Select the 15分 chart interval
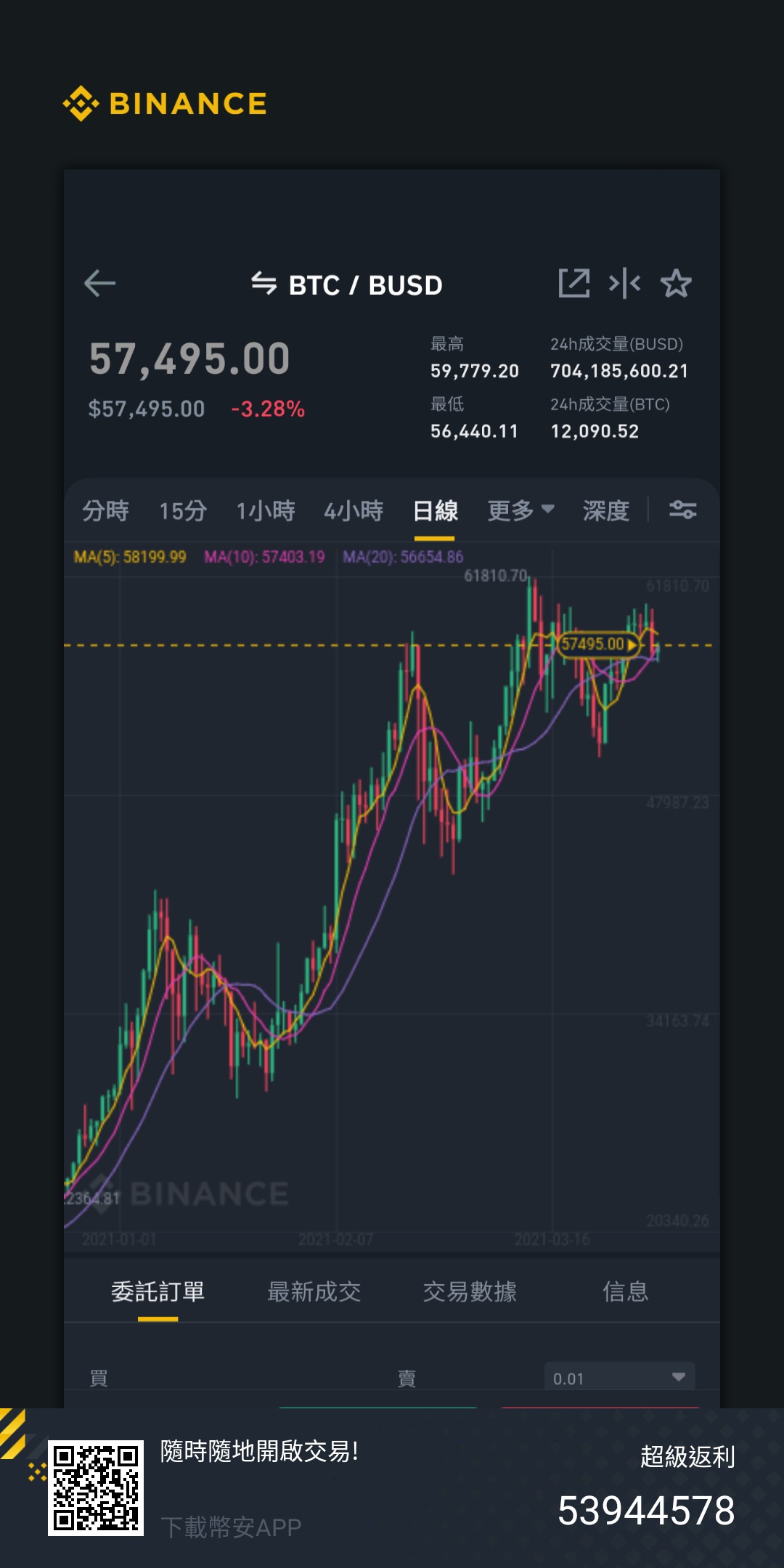 tap(183, 510)
